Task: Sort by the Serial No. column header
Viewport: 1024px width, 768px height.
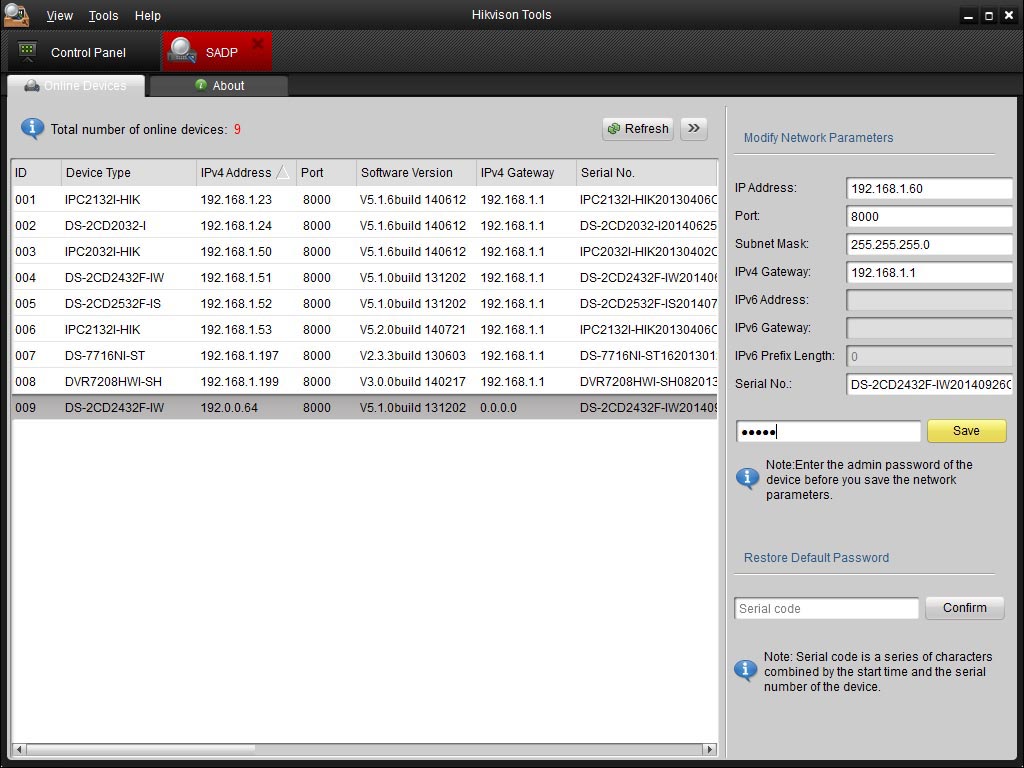Action: (647, 172)
